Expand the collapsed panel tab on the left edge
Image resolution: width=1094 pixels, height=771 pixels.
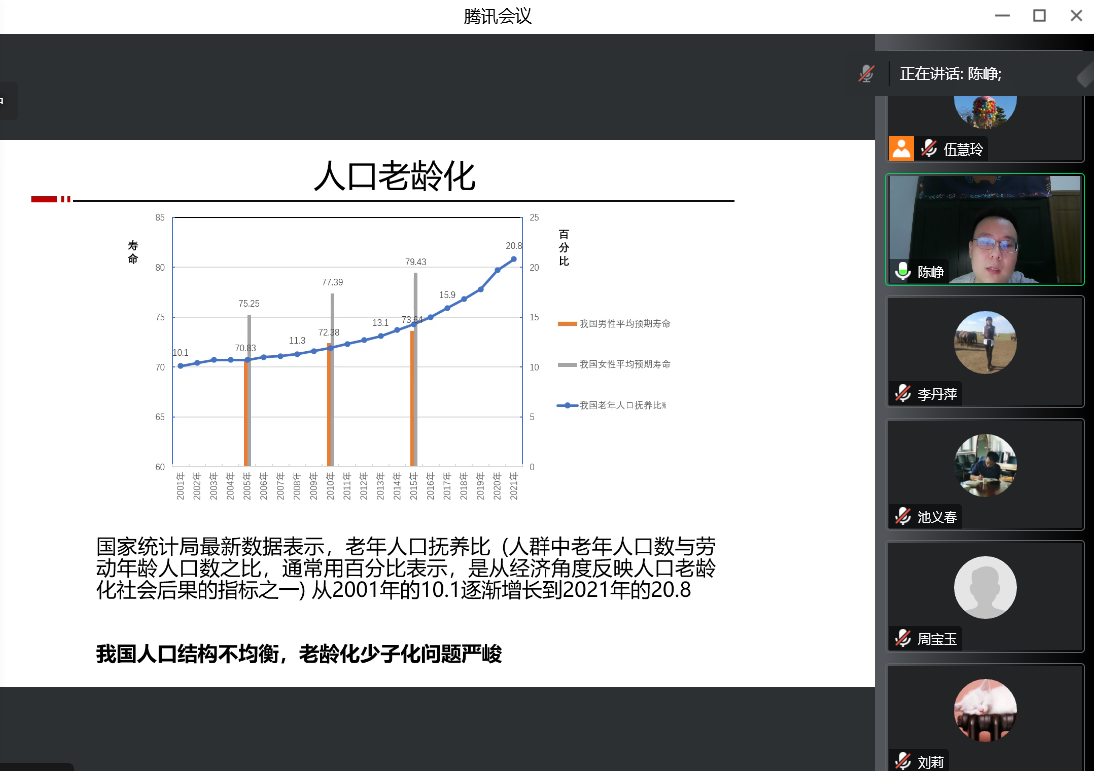[x=7, y=101]
